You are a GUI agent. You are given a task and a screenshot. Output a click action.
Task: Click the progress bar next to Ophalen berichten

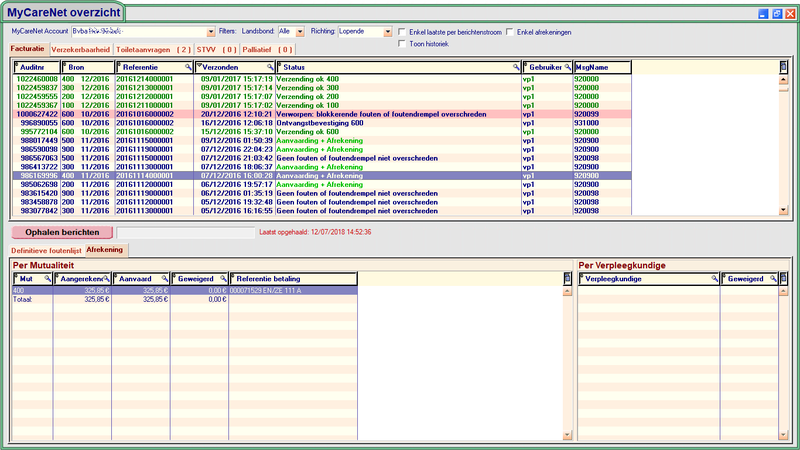pos(185,231)
